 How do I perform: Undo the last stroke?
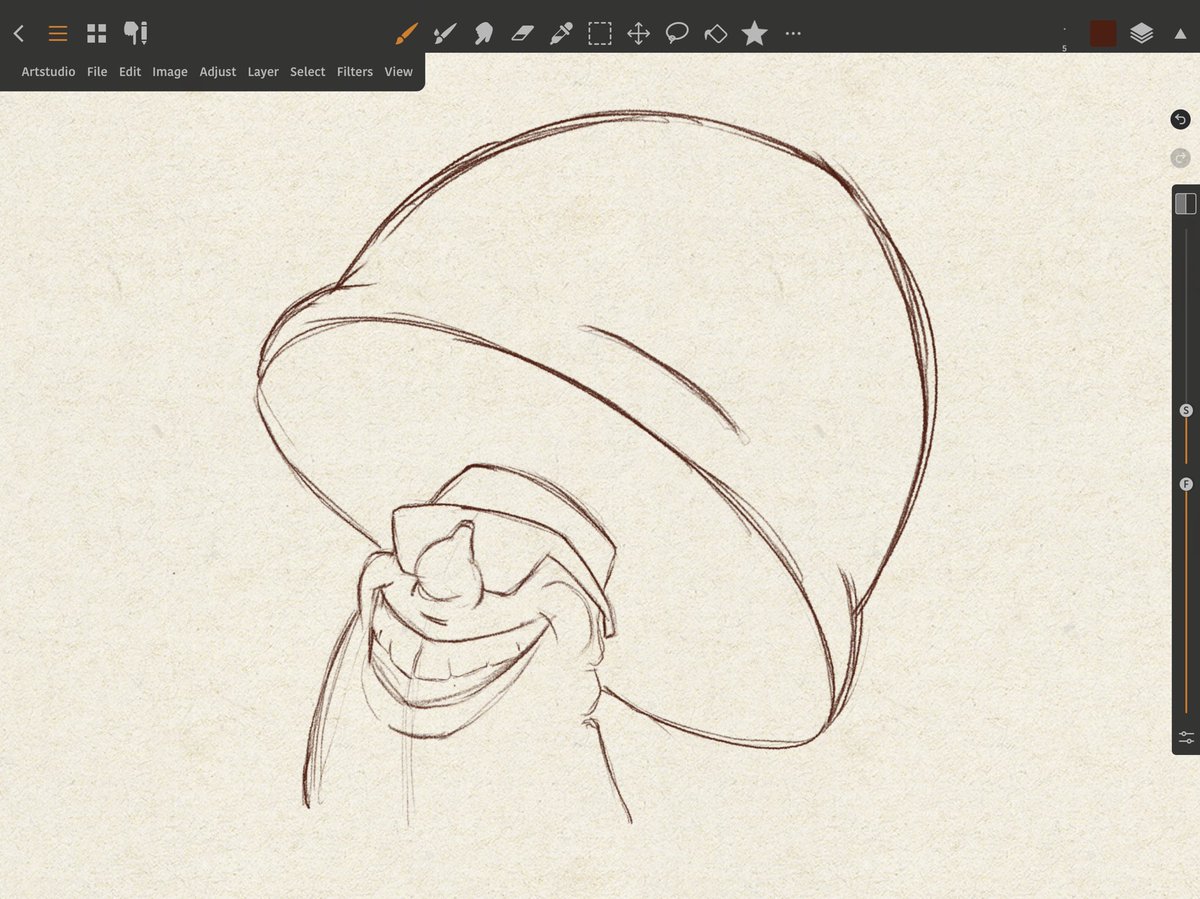pos(1180,120)
